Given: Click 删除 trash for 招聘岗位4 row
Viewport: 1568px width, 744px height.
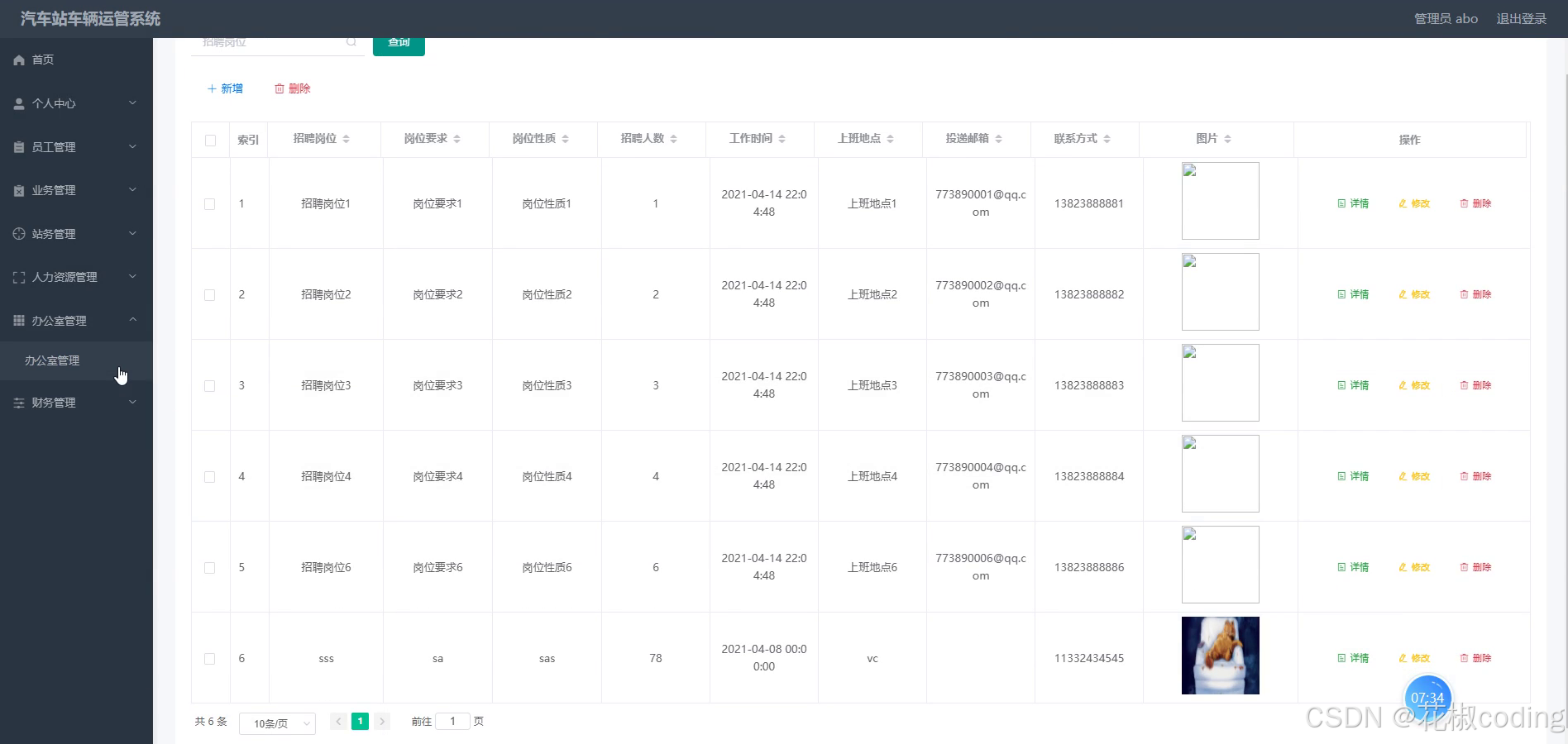Looking at the screenshot, I should (1475, 476).
